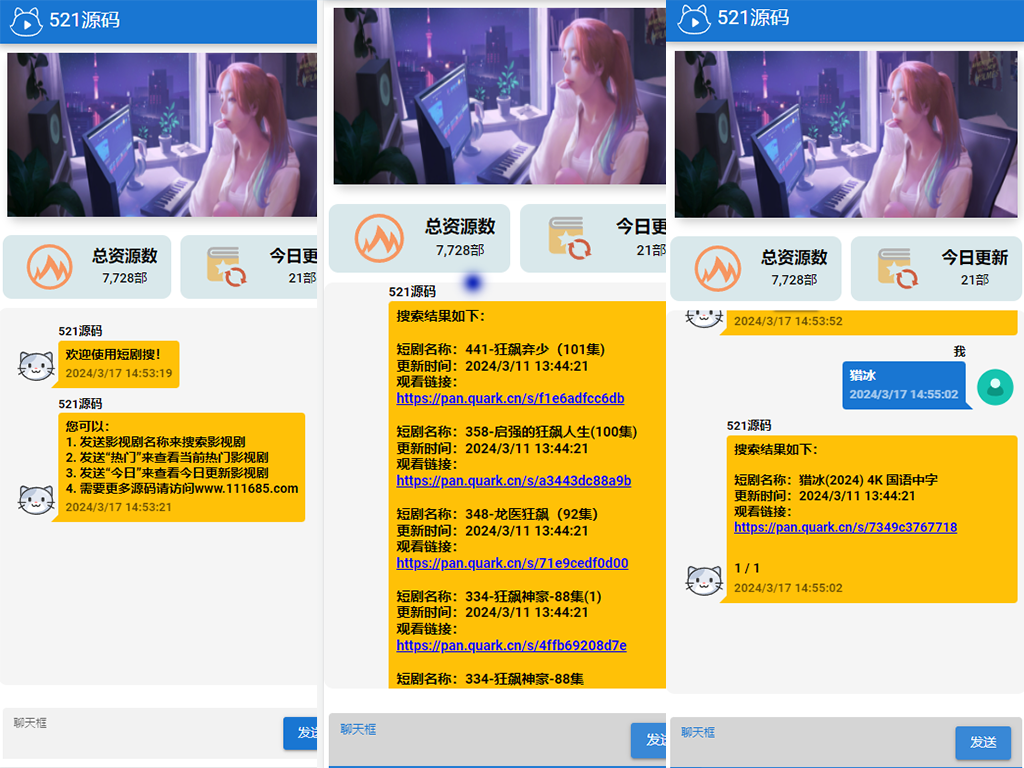The width and height of the screenshot is (1024, 768).
Task: Click the flame icon in the left screen's 总资源数 card
Action: (49, 267)
